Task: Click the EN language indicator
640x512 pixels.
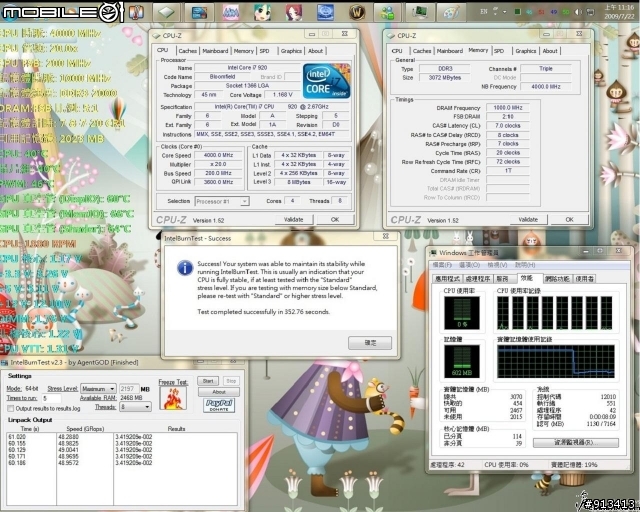Action: click(x=484, y=12)
